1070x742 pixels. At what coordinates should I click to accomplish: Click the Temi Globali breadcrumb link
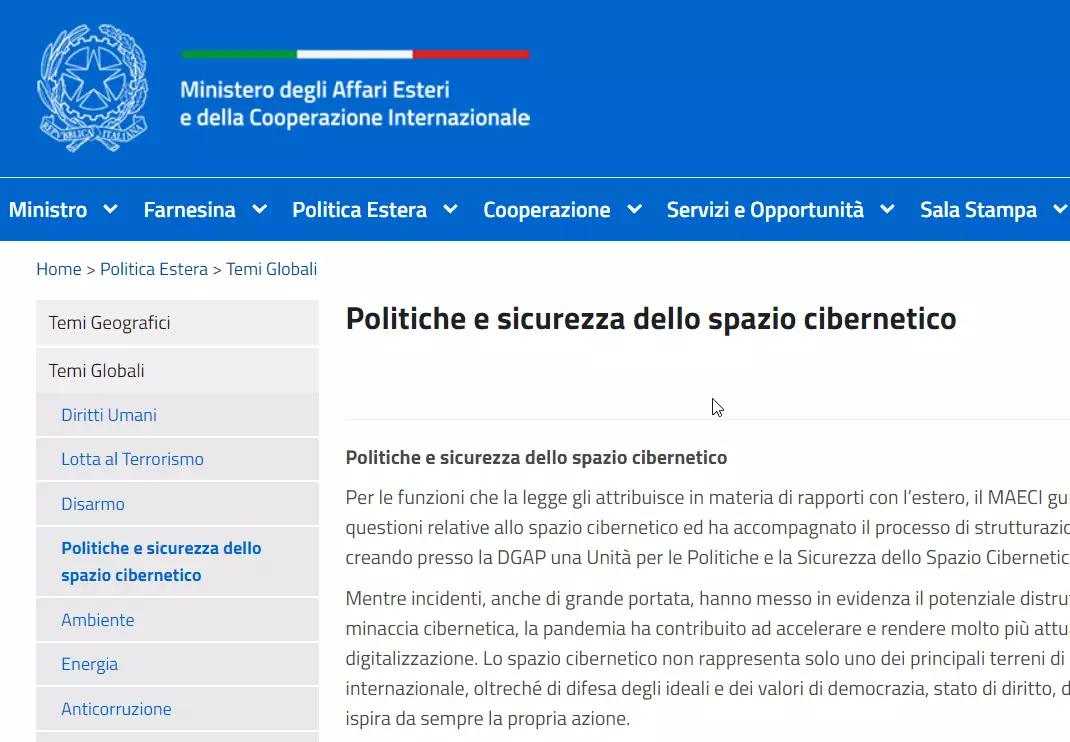[x=271, y=269]
